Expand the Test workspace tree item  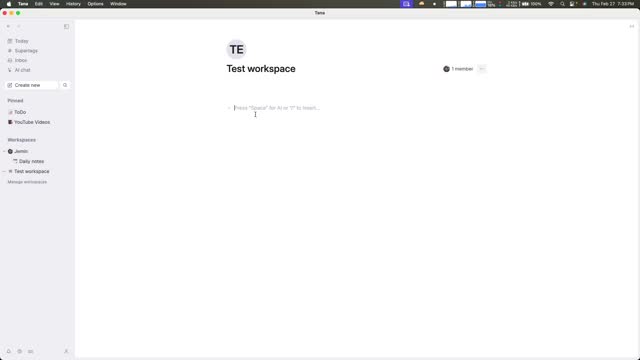tap(4, 171)
